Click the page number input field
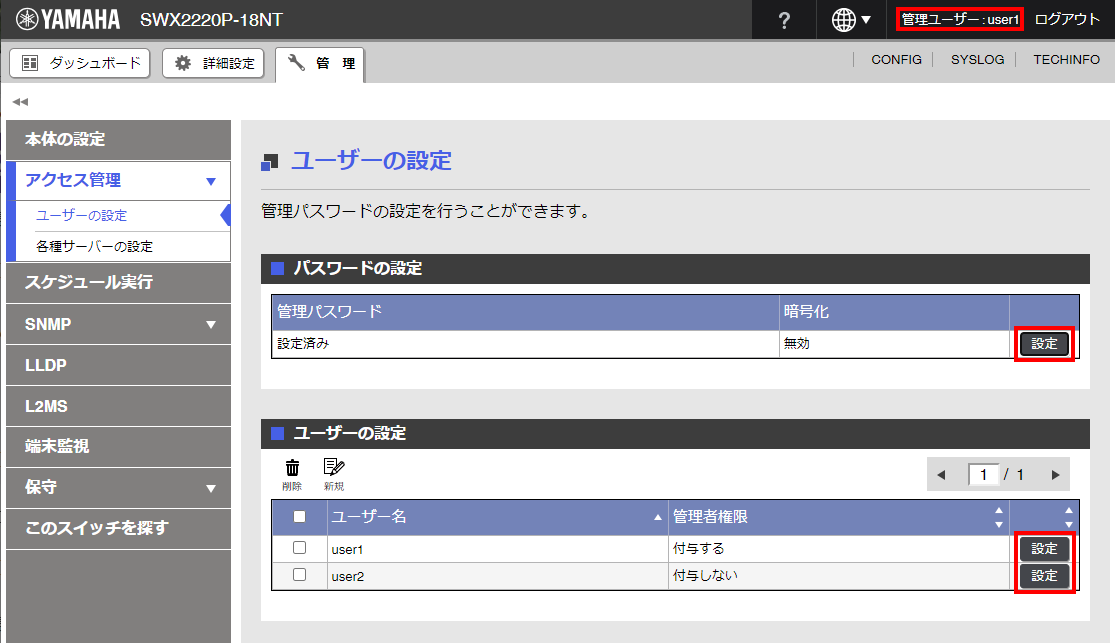Screen dimensions: 1115x643 coord(984,475)
